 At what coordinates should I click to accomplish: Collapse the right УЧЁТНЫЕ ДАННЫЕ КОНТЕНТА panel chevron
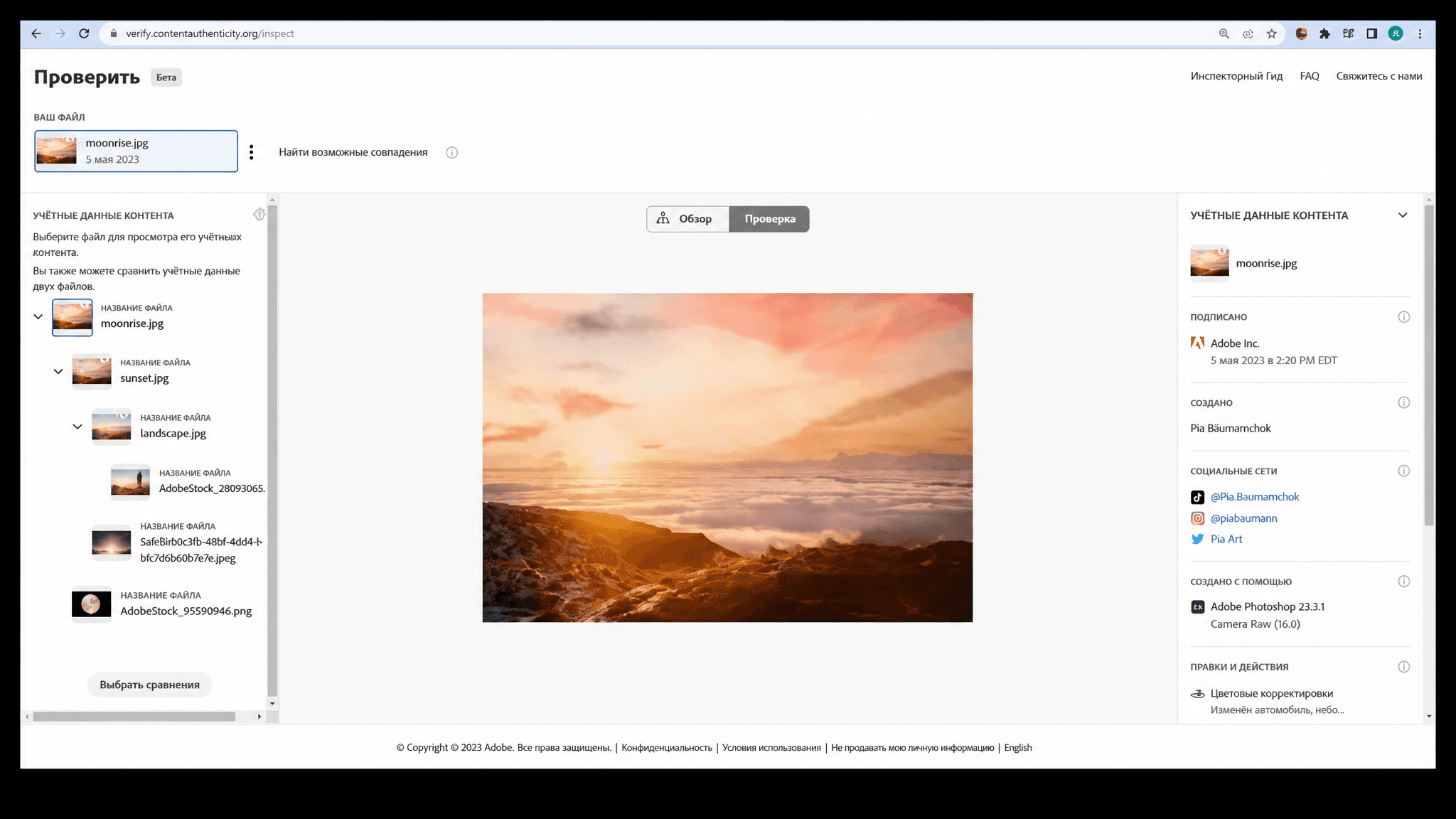[x=1402, y=215]
